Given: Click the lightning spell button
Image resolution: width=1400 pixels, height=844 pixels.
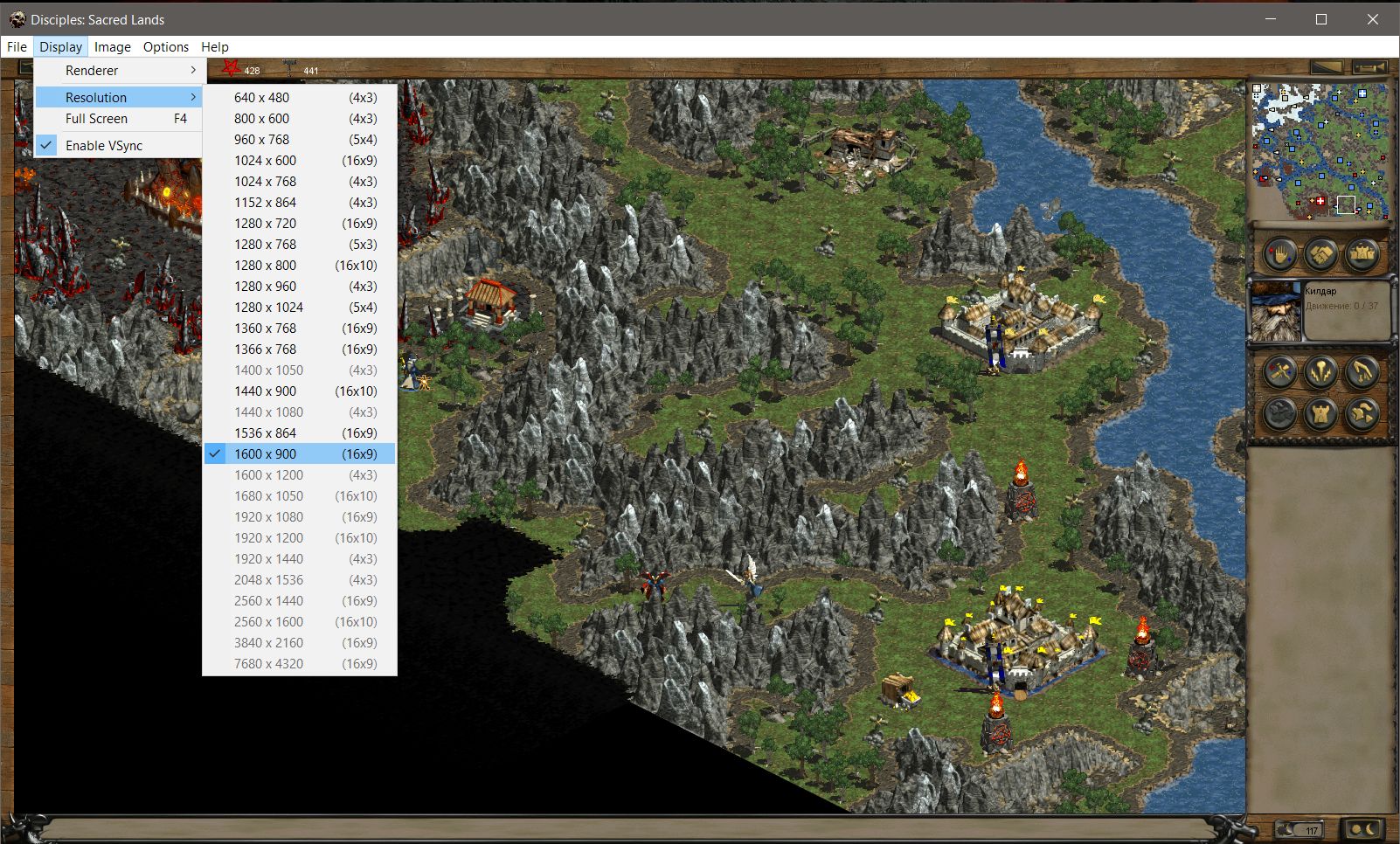Looking at the screenshot, I should 1320,372.
